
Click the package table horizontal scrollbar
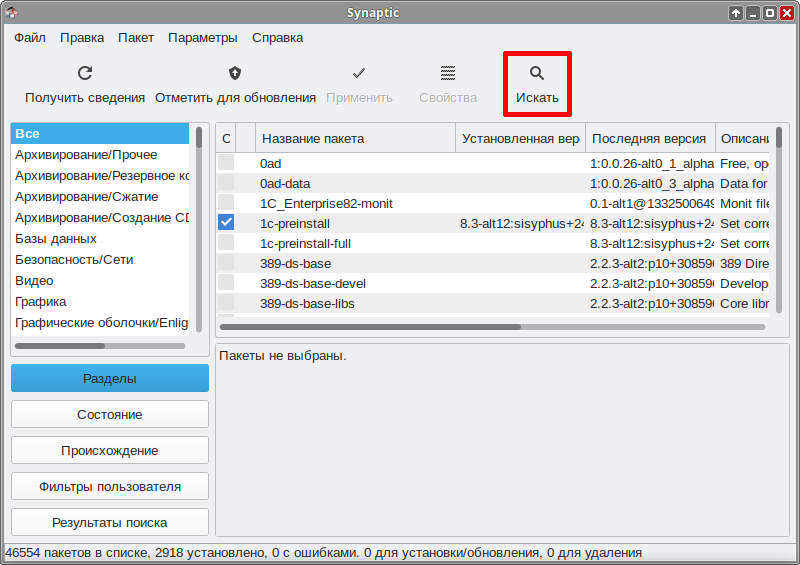point(492,327)
